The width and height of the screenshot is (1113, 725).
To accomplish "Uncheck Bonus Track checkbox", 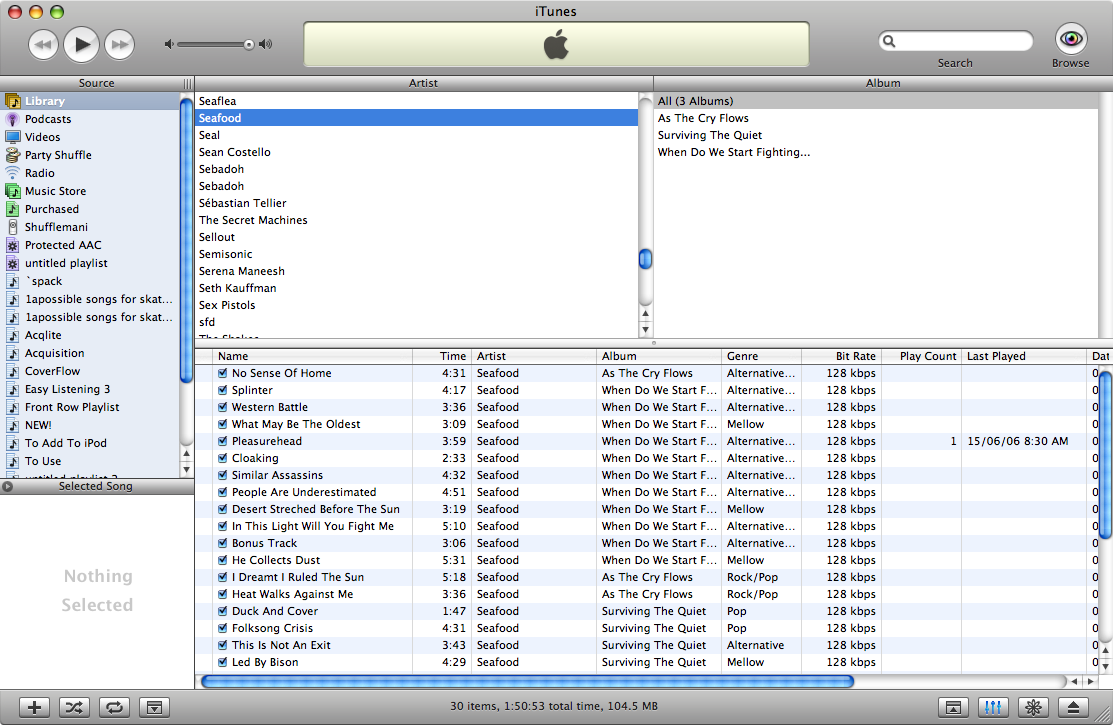I will click(x=223, y=543).
